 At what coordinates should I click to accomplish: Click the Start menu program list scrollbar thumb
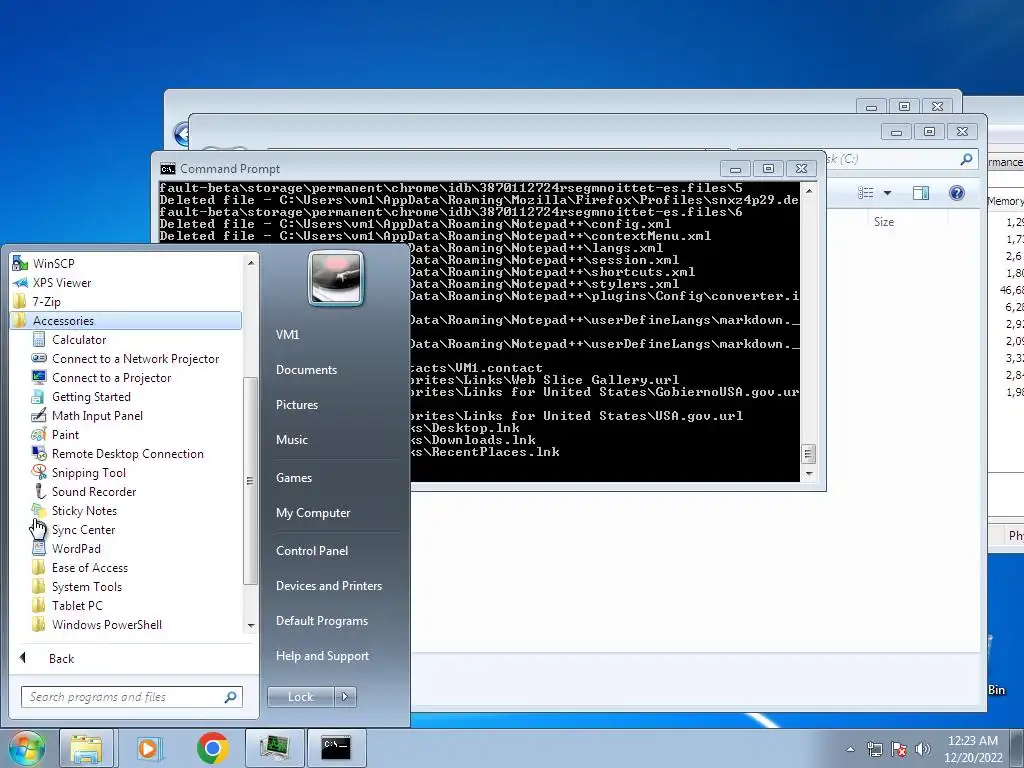(249, 481)
